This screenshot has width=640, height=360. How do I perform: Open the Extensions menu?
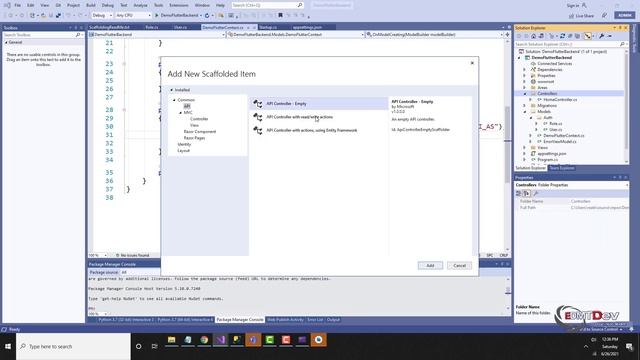[x=179, y=5]
